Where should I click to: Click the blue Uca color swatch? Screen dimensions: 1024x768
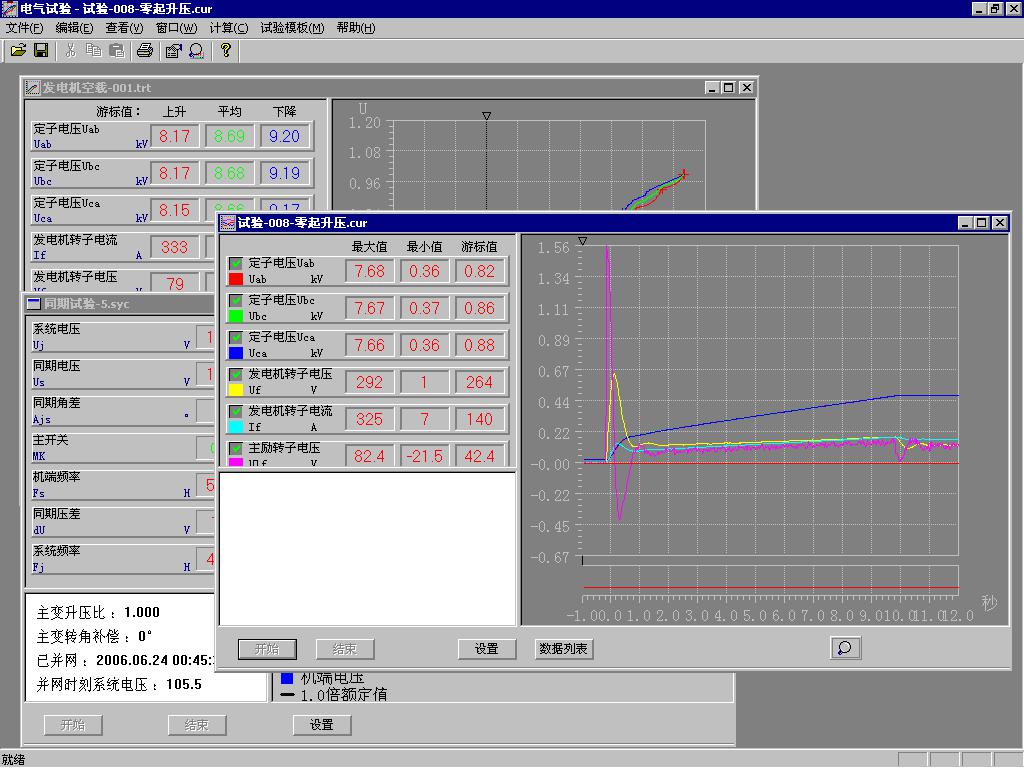point(236,353)
